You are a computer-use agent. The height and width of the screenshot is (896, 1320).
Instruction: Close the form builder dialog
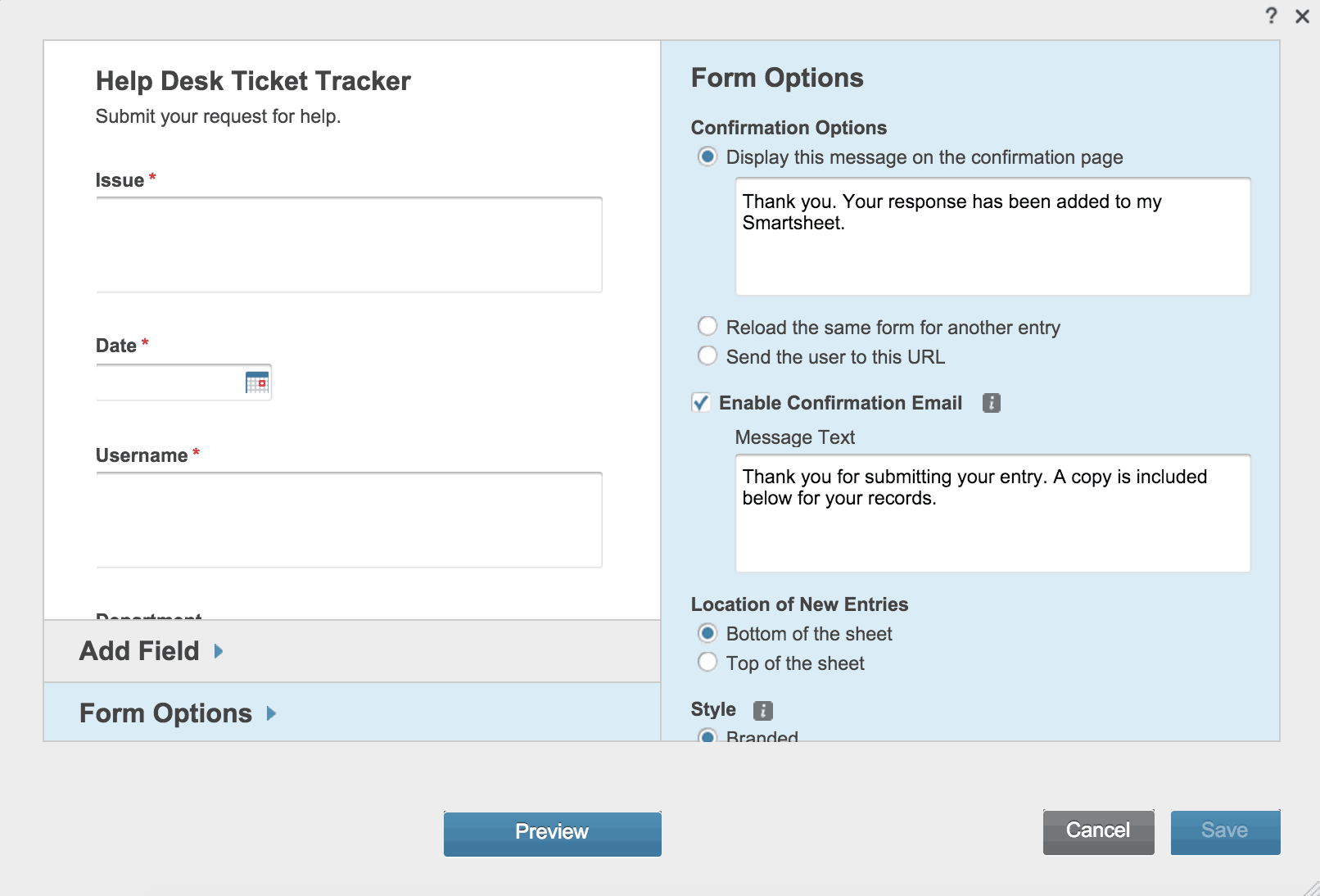pos(1301,16)
